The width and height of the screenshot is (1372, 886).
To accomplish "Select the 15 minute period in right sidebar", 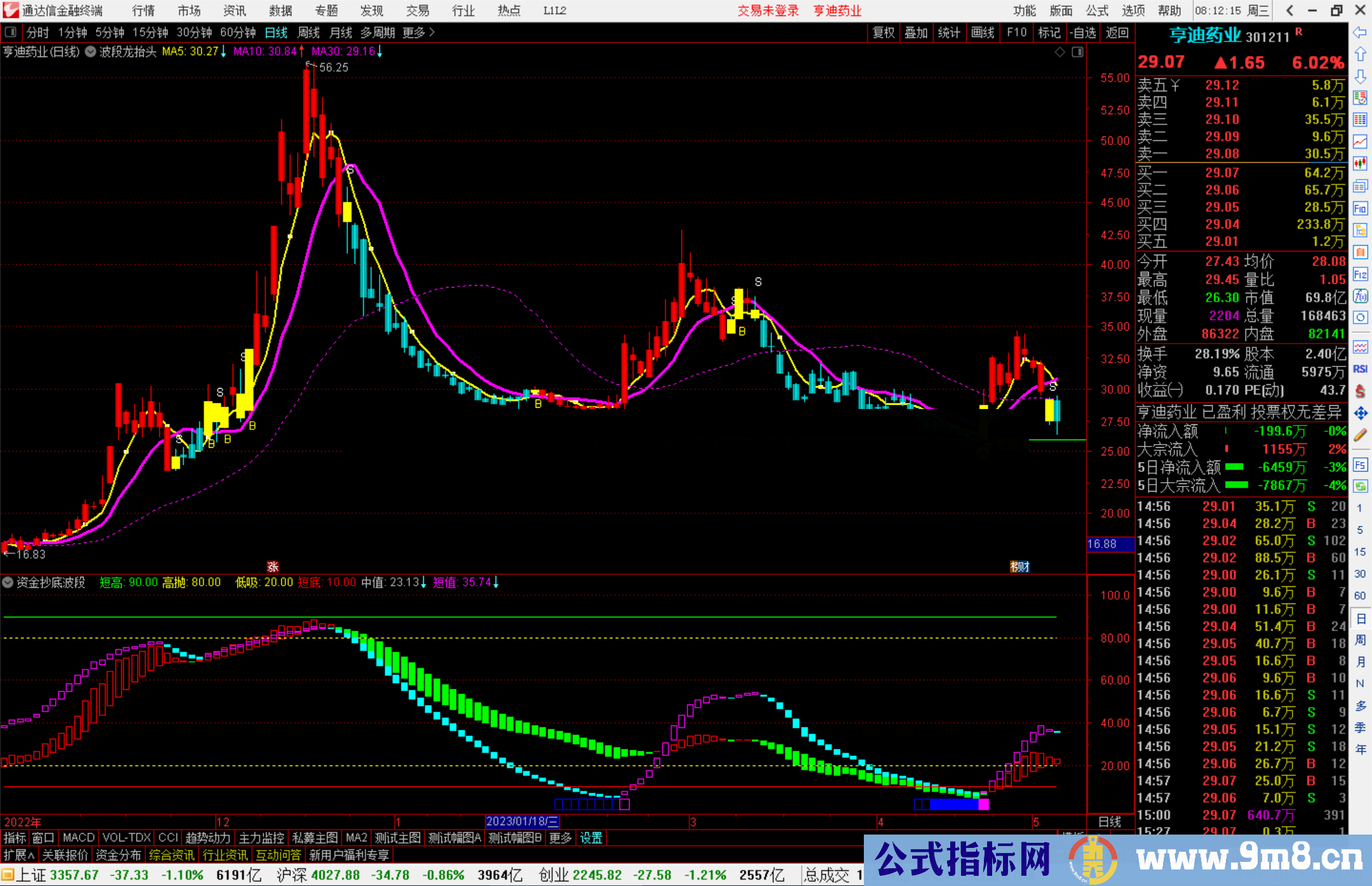I will (1360, 552).
